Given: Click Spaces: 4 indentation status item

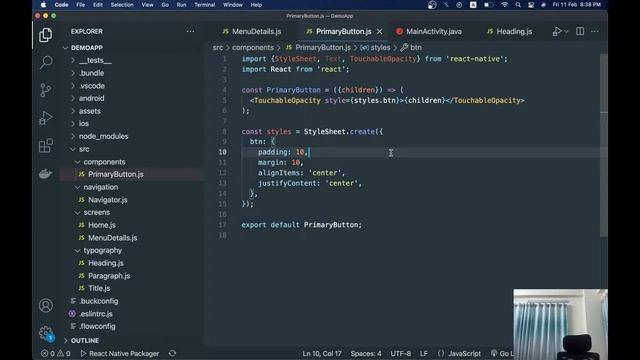Looking at the screenshot, I should (x=366, y=353).
